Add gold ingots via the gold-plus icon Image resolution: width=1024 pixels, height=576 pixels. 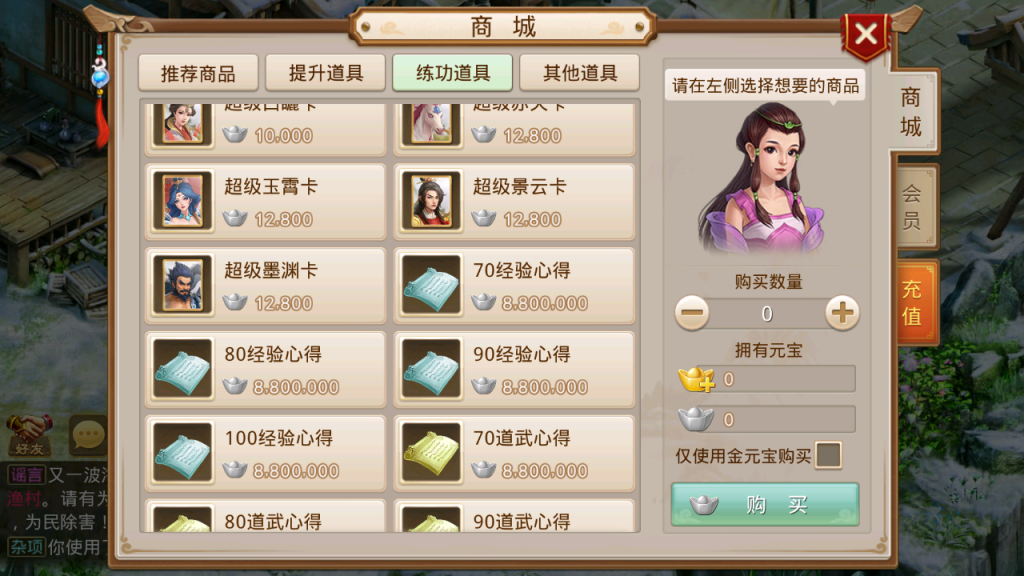tap(696, 379)
